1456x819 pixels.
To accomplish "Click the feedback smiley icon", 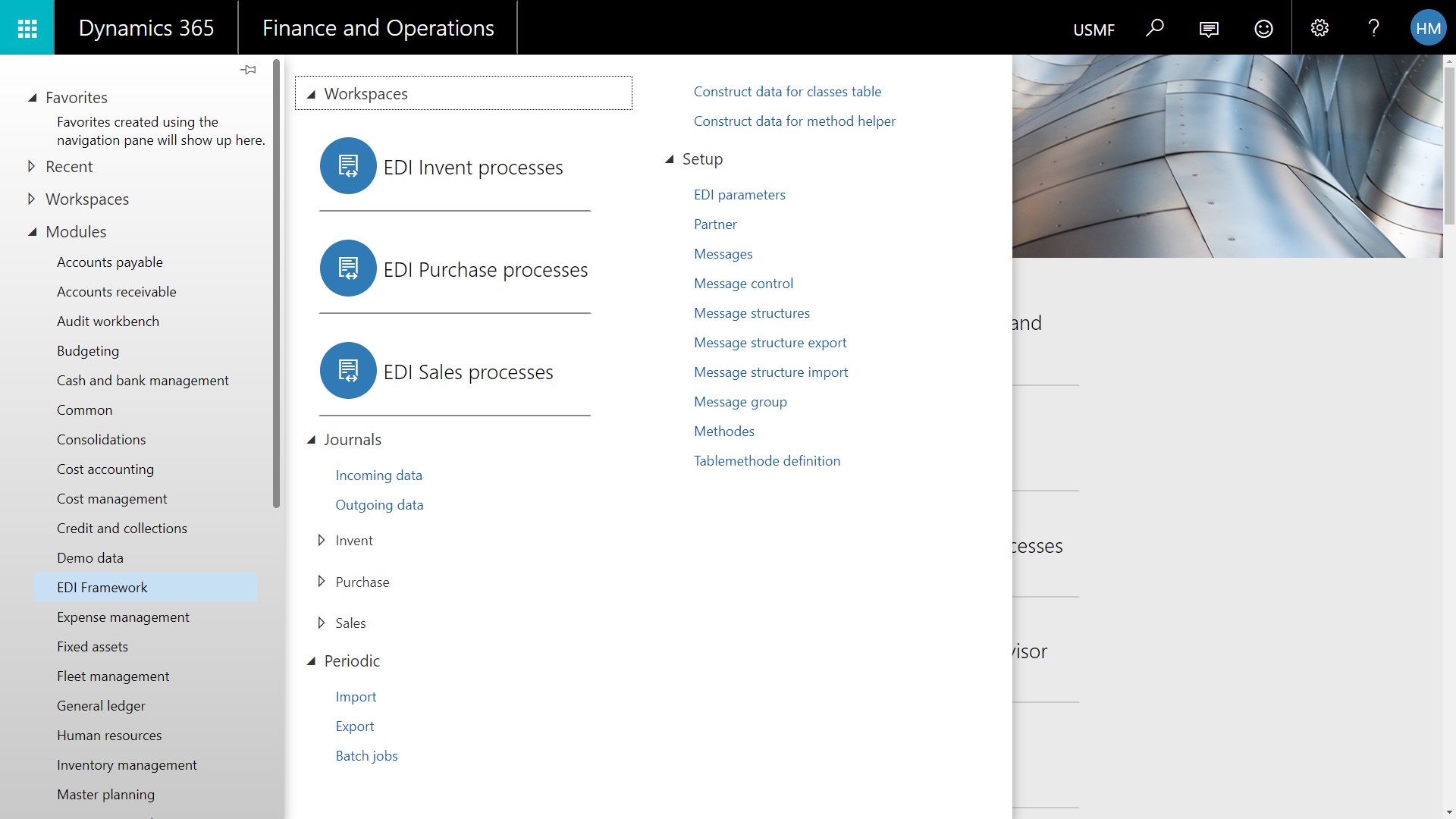I will 1263,29.
